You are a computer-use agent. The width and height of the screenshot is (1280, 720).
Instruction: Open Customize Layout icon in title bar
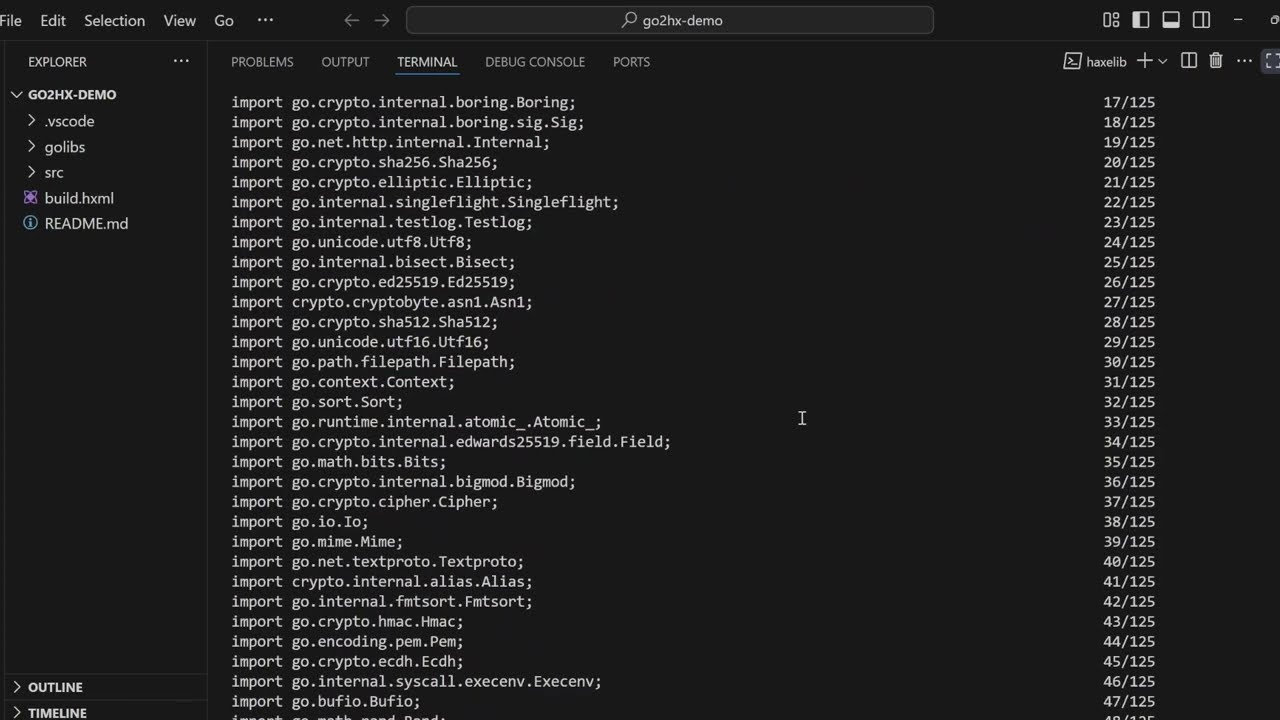click(x=1111, y=20)
